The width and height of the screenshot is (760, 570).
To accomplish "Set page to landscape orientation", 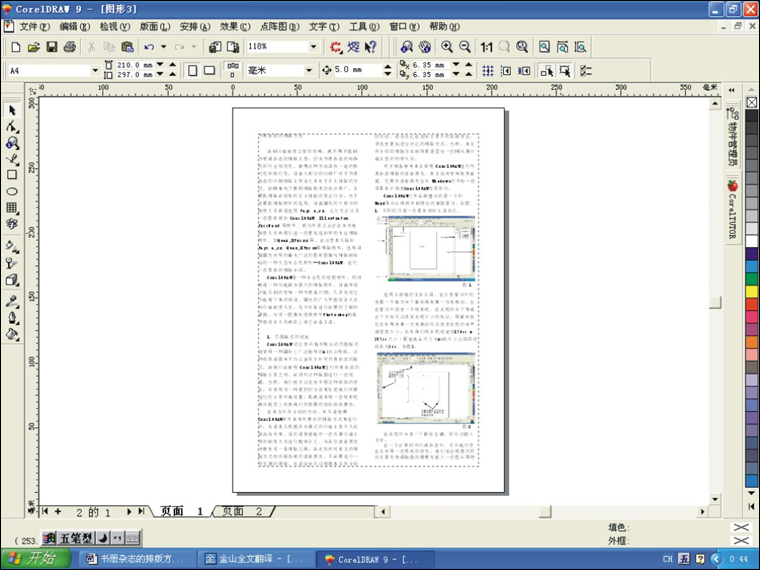I will (209, 71).
